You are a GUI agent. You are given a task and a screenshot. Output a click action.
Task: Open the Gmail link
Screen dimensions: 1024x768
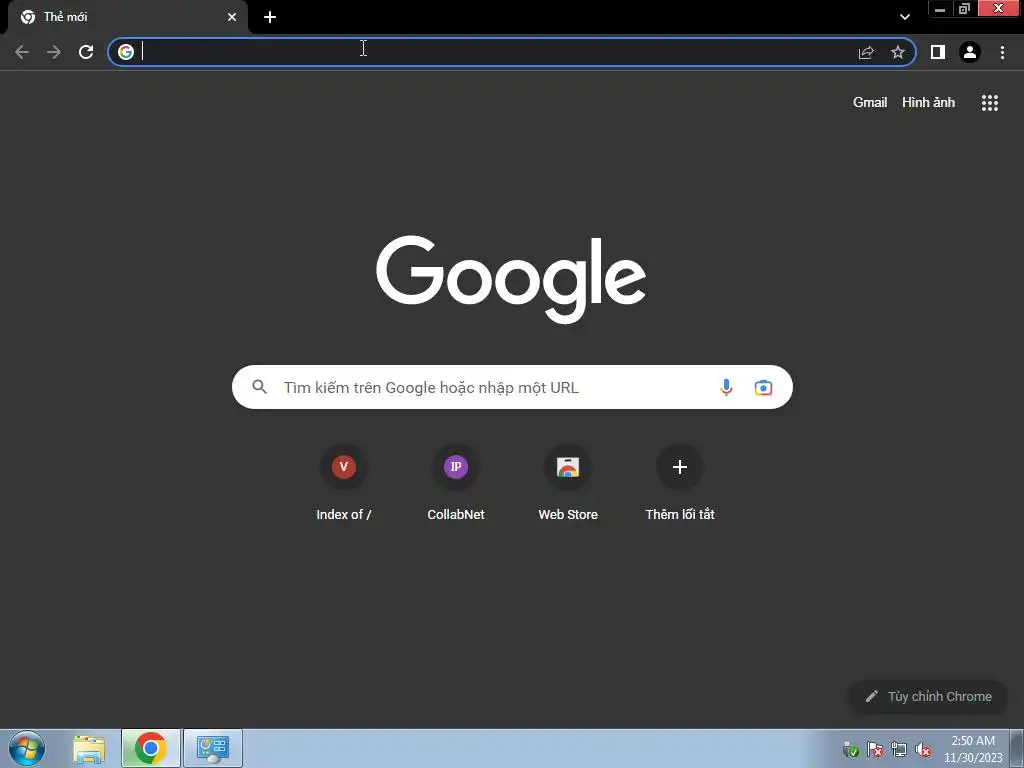(x=870, y=103)
